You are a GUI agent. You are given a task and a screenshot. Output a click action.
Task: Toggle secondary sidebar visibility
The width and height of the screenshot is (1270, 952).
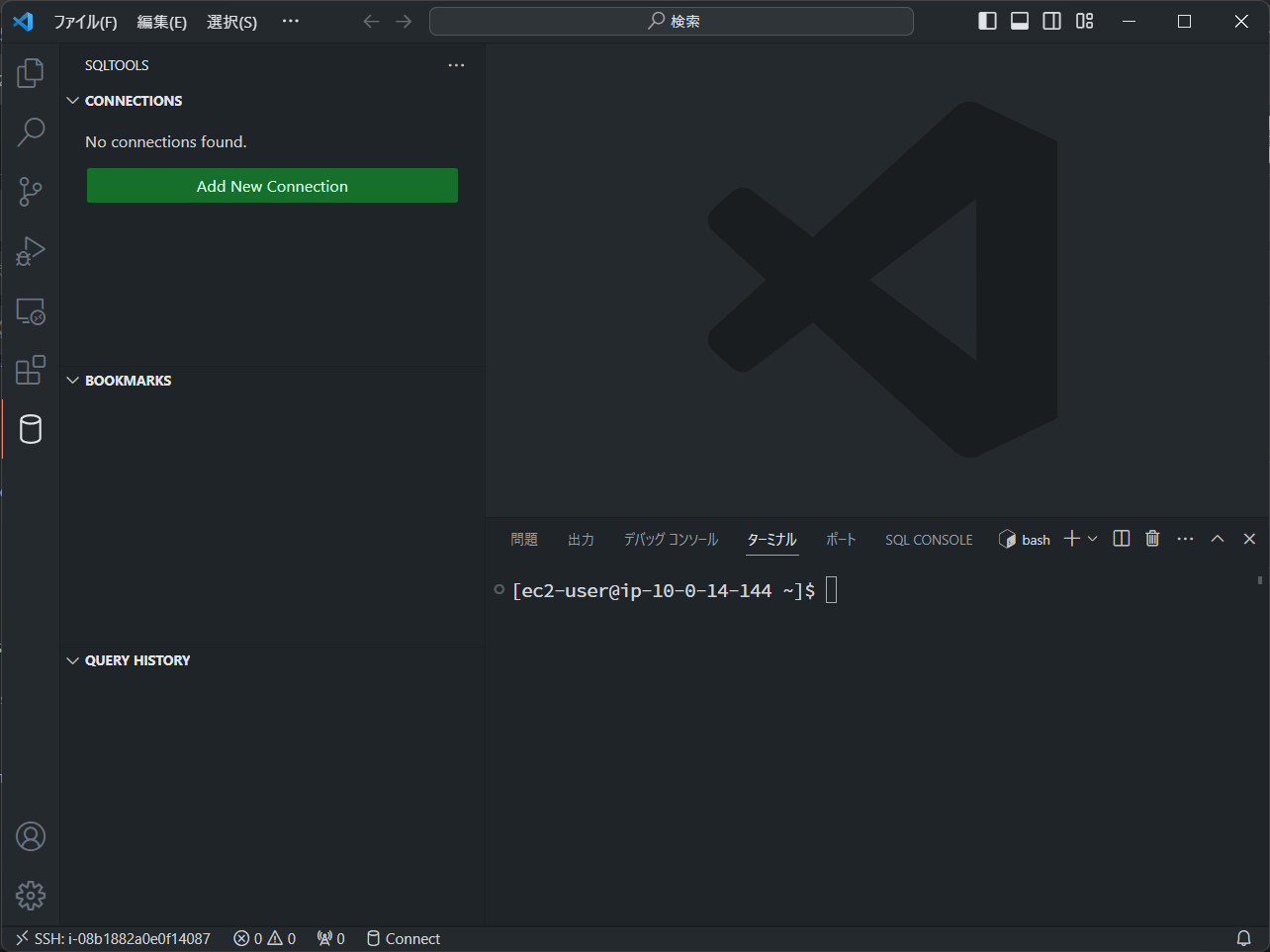(1052, 22)
